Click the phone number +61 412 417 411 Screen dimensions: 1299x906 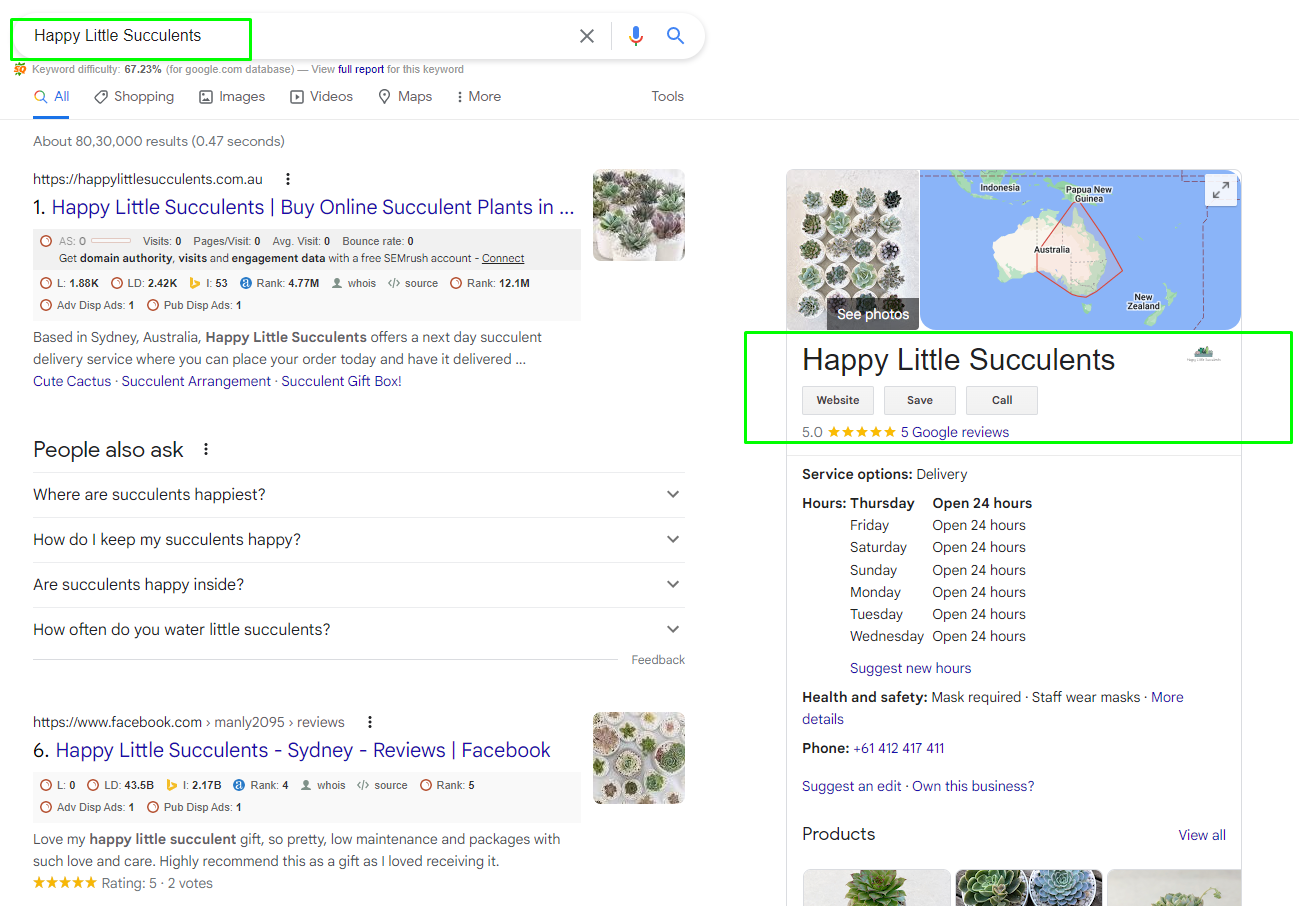898,749
